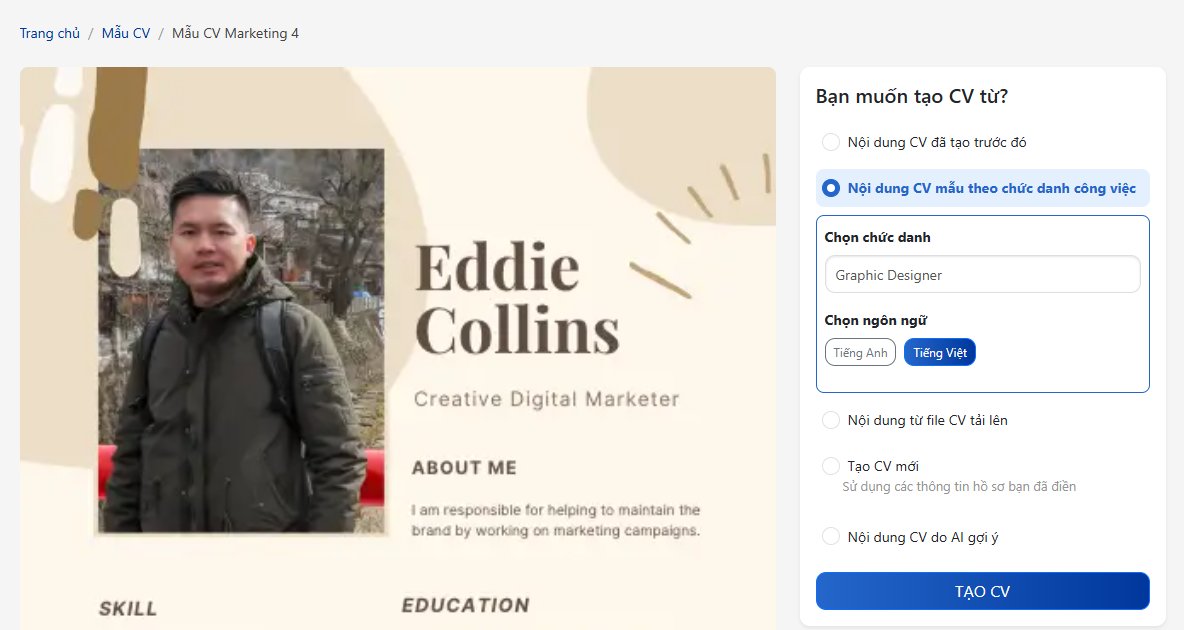
Task: Choose Tiếng Việt language button
Action: point(939,353)
